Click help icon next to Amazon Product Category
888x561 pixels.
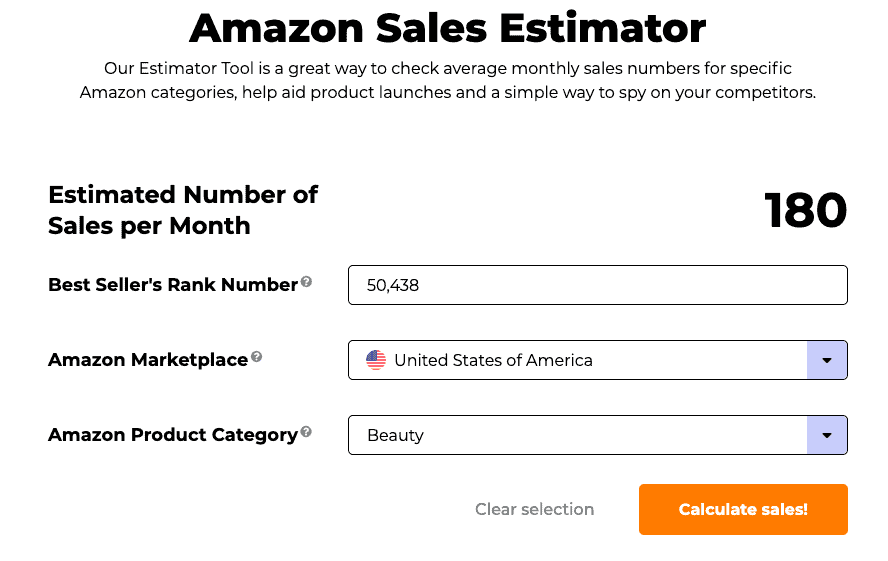tap(306, 432)
